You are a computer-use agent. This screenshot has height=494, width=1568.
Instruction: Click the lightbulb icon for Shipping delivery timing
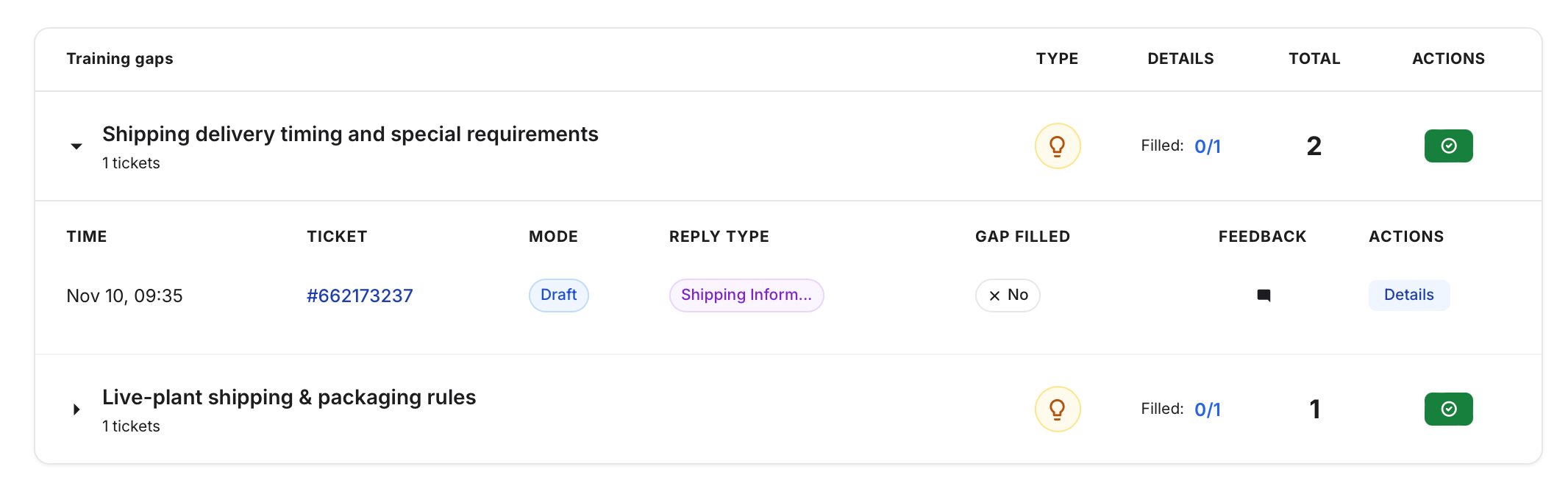pyautogui.click(x=1058, y=146)
